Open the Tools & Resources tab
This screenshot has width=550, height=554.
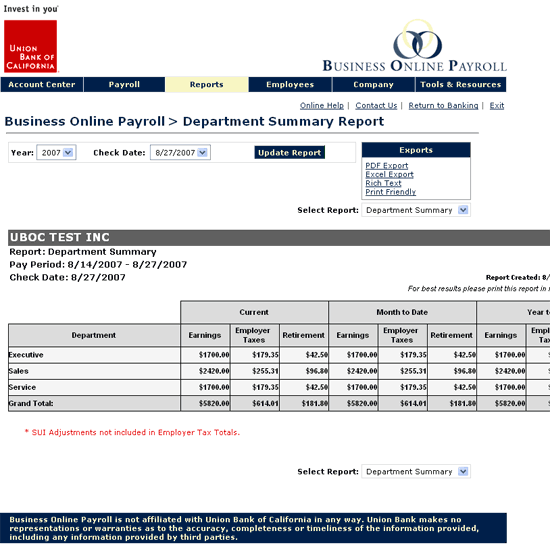[461, 84]
